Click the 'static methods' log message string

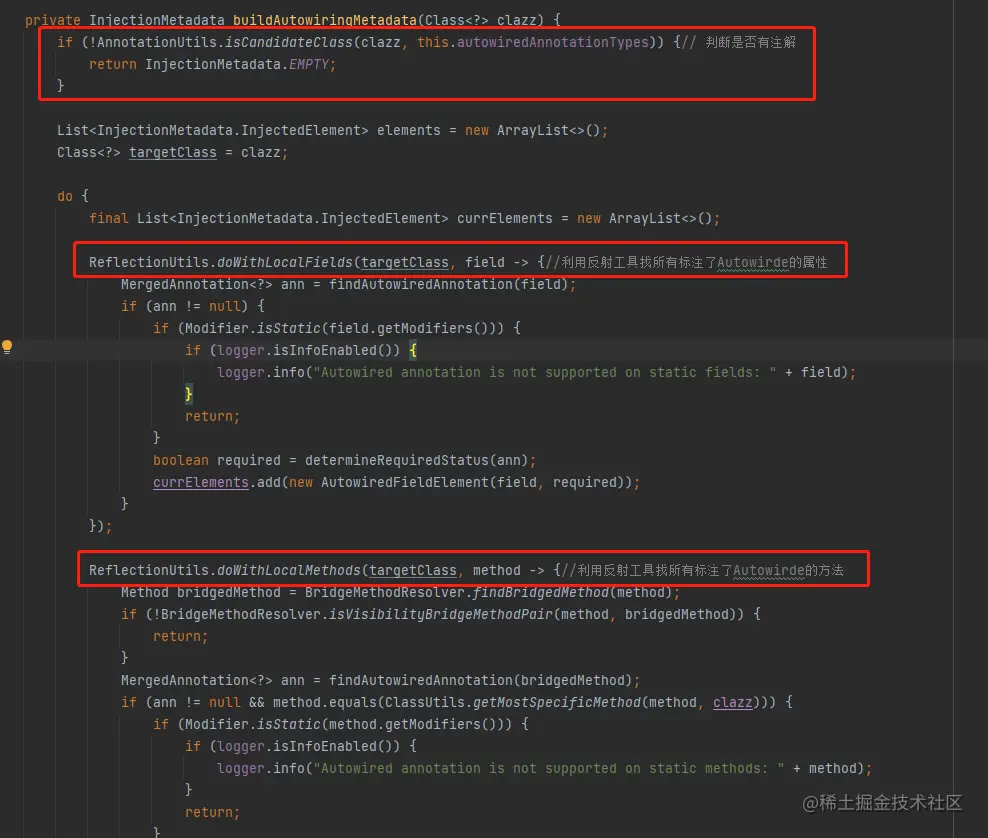(x=548, y=769)
